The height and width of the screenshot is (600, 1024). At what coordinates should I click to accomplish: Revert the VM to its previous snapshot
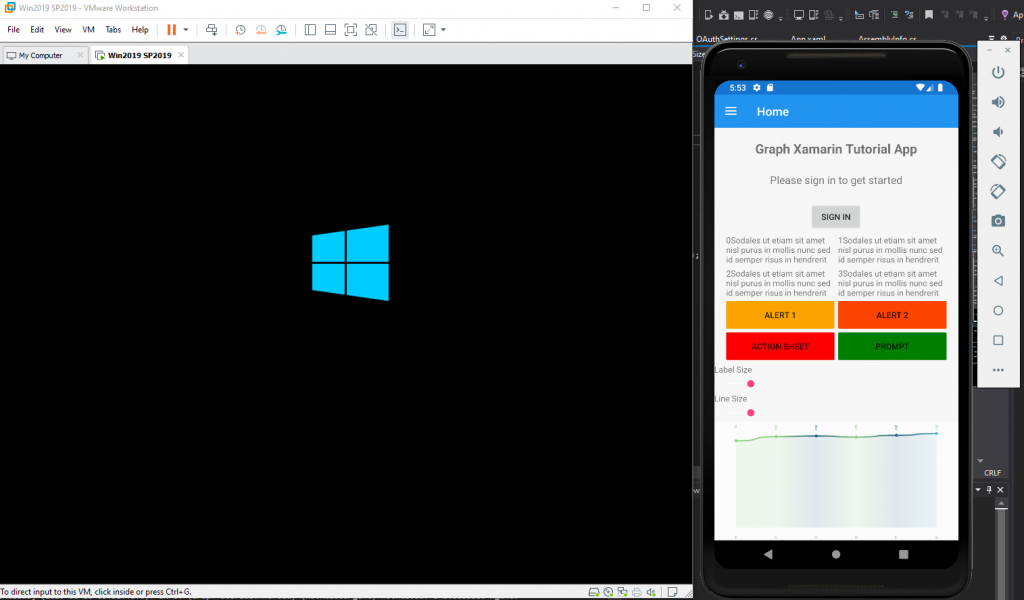click(261, 29)
